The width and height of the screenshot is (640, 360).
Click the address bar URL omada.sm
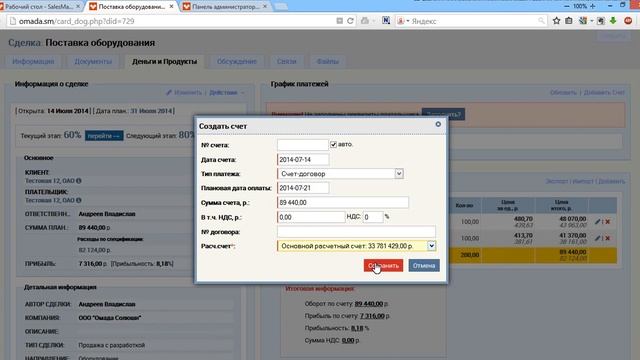click(x=77, y=21)
